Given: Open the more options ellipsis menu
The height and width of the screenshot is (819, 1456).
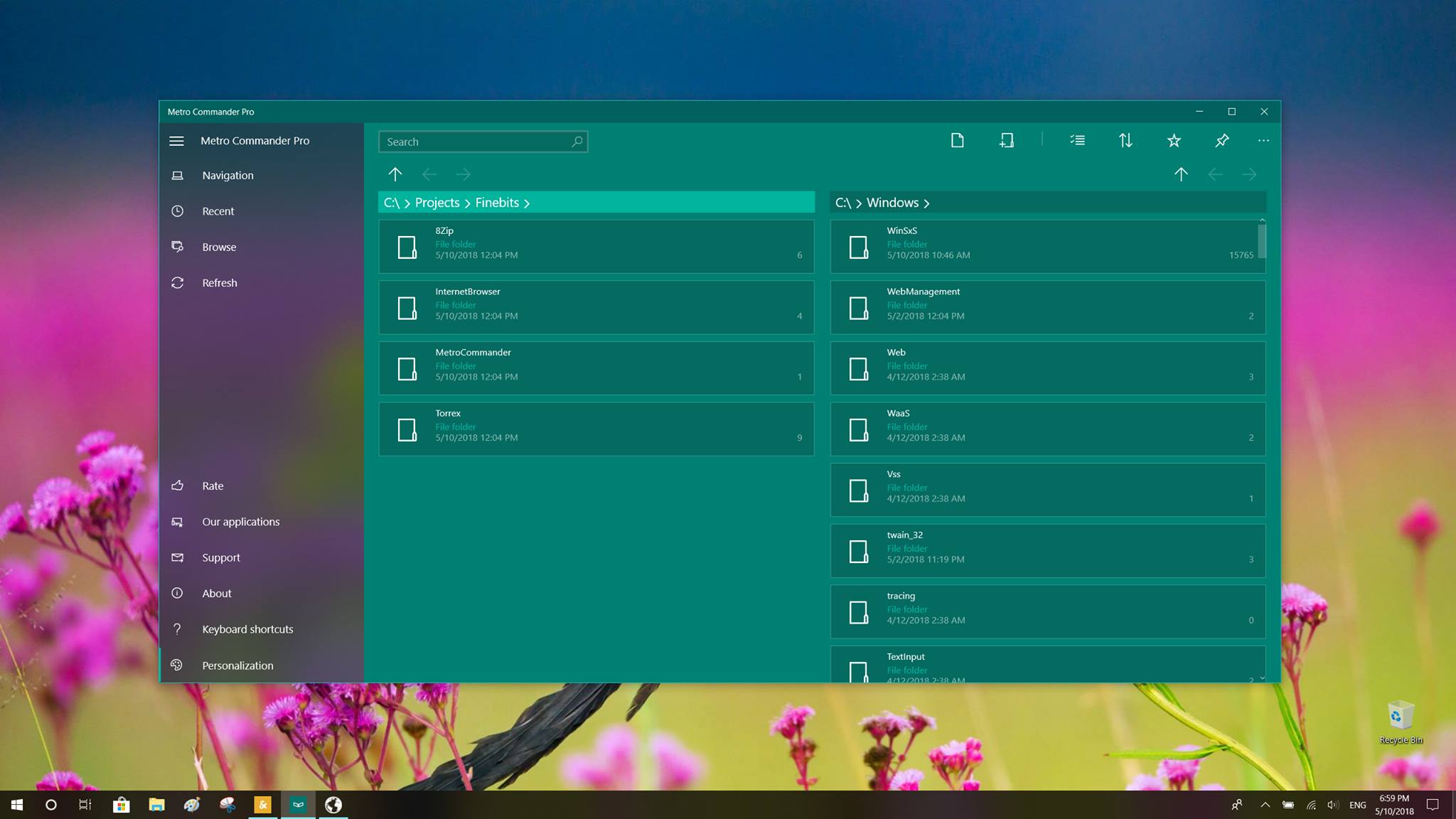Looking at the screenshot, I should [1263, 141].
